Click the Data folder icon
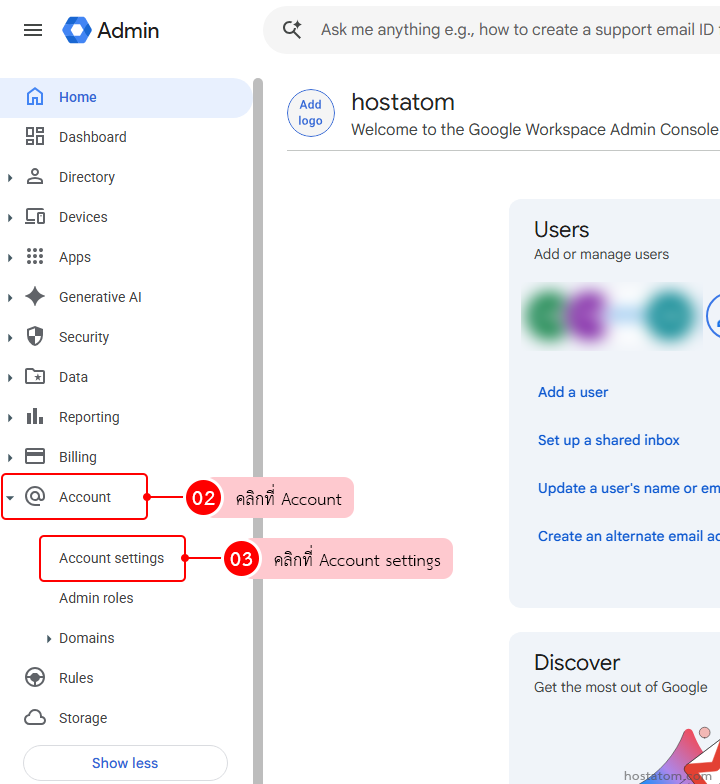This screenshot has width=720, height=784. [34, 376]
